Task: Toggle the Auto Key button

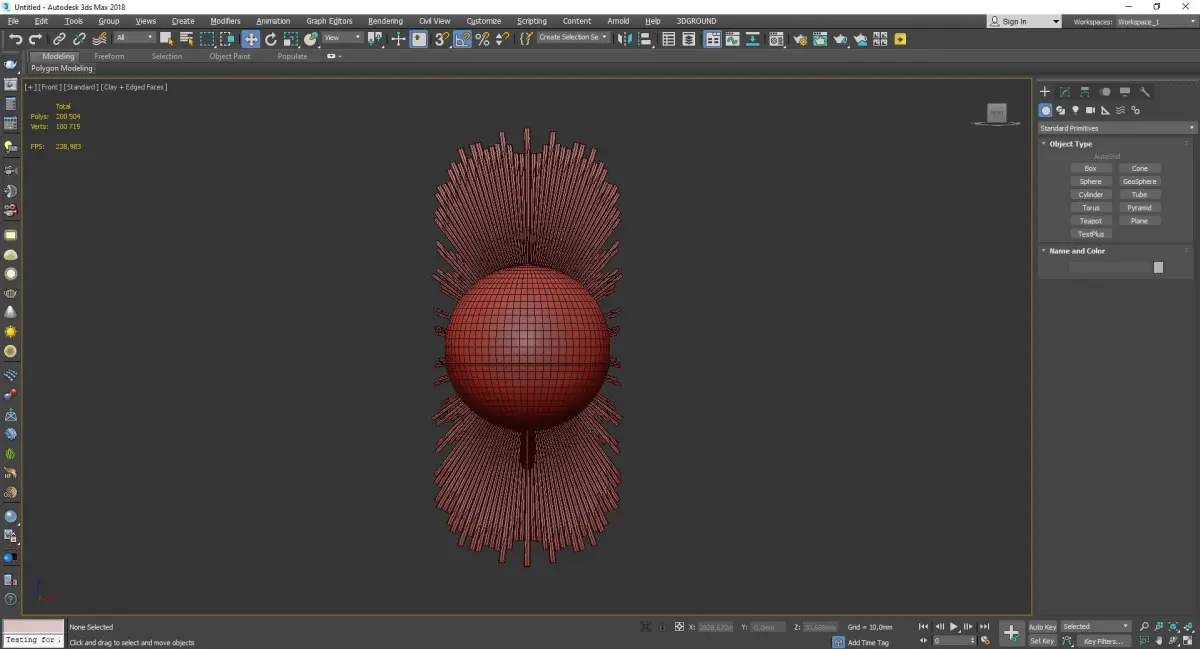Action: (x=1042, y=627)
